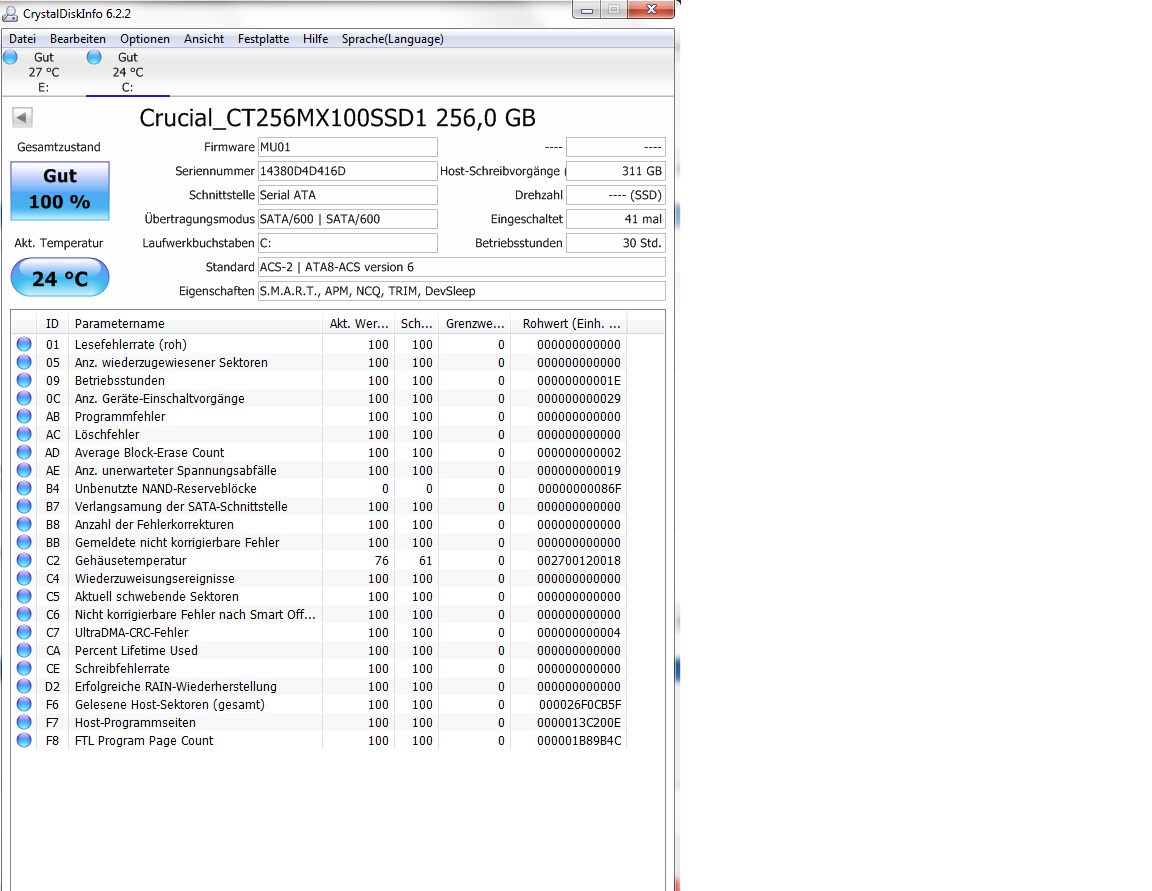Click status icon for Programmfehler row

[x=24, y=416]
